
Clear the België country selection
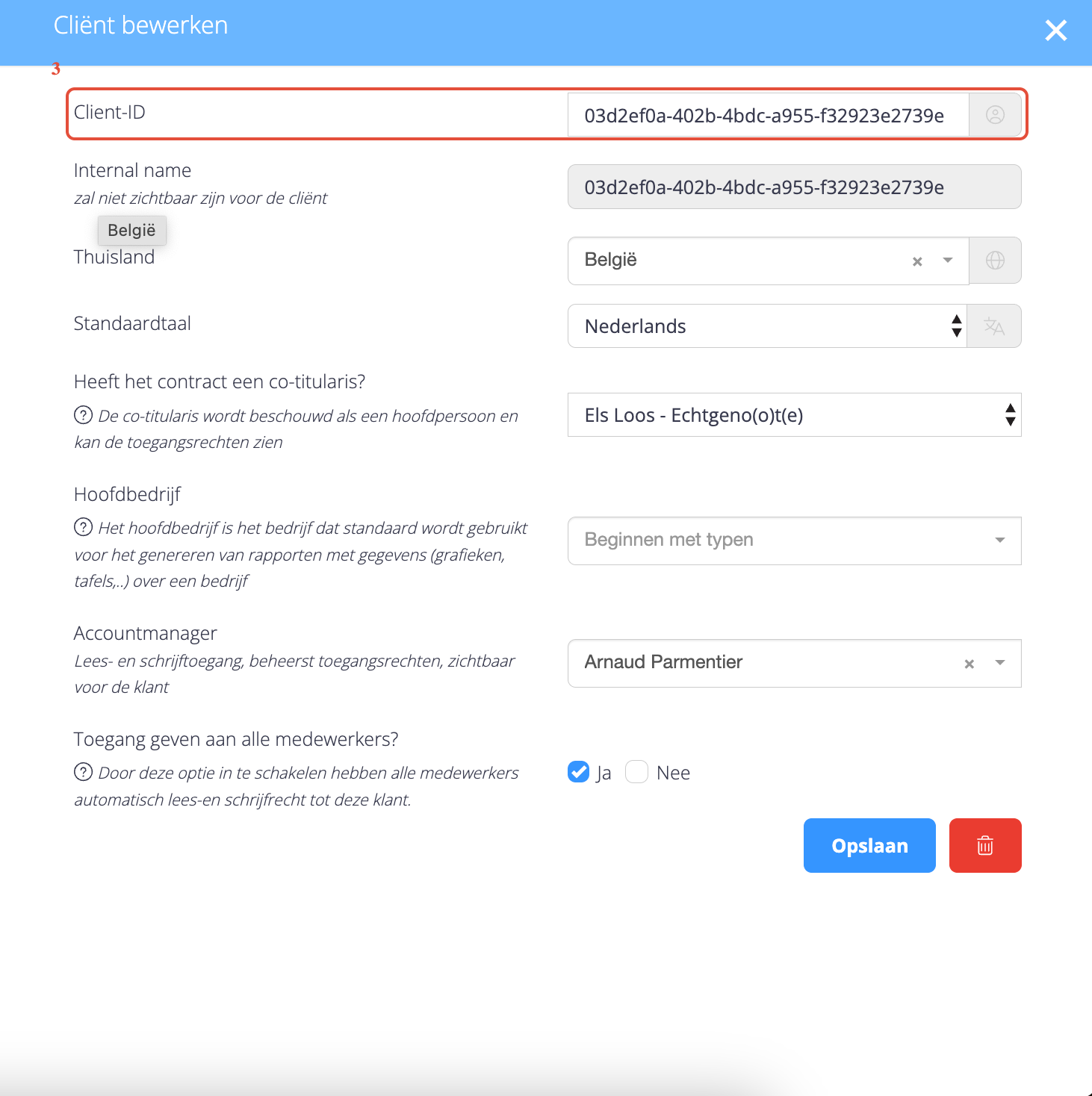[917, 261]
